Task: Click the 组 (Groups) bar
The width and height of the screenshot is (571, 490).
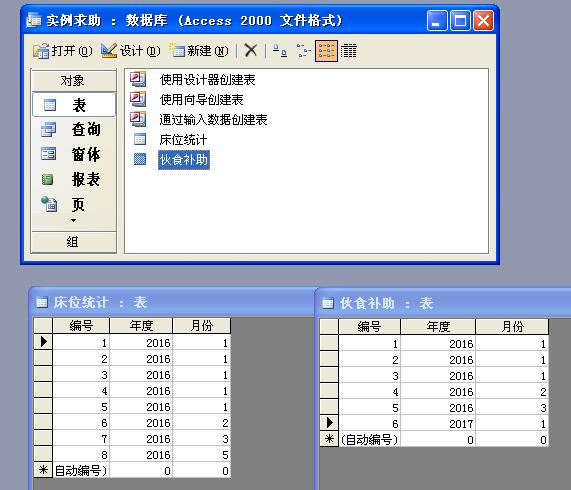Action: tap(74, 242)
